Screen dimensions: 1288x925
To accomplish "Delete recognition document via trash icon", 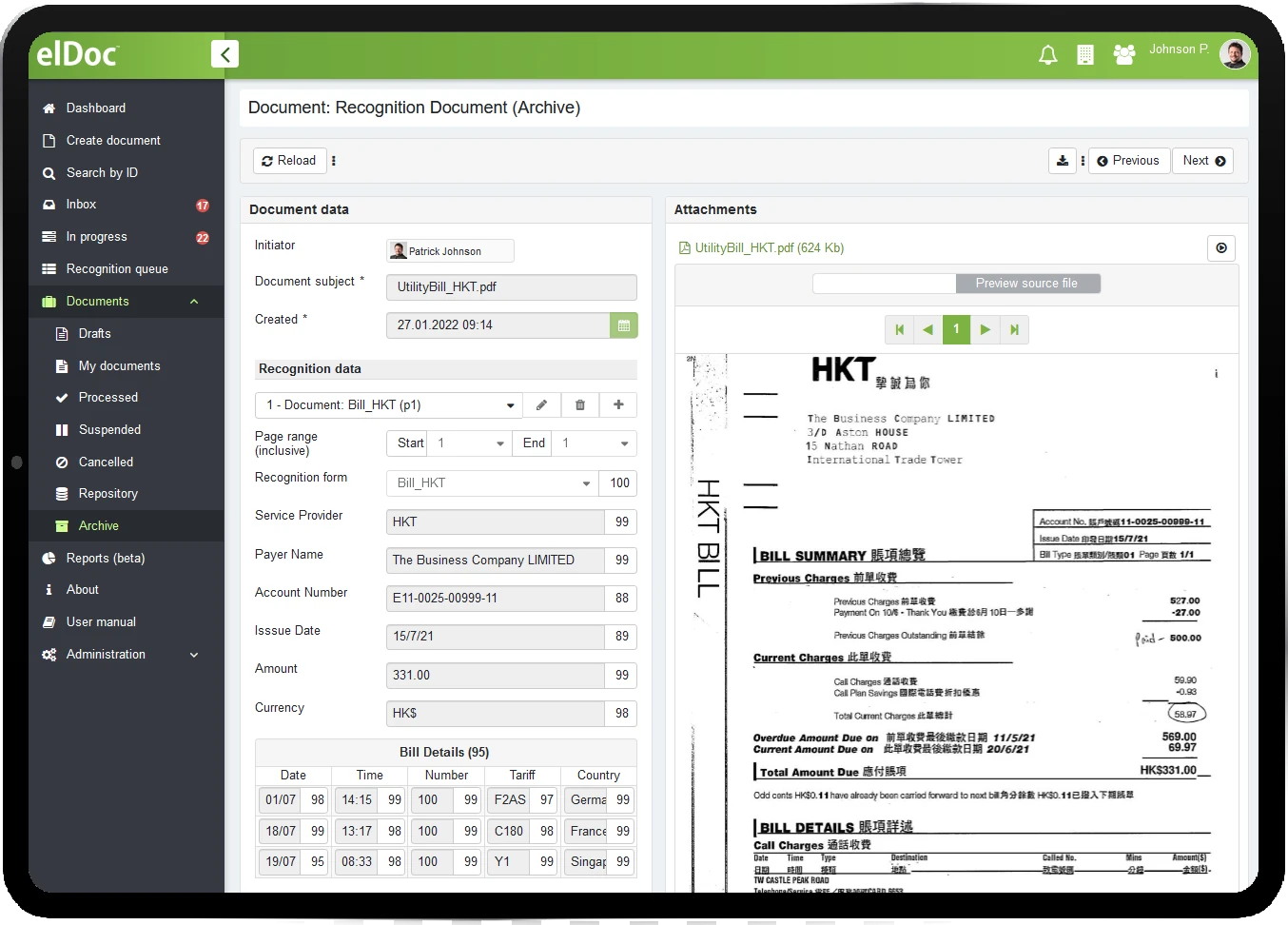I will tap(580, 405).
